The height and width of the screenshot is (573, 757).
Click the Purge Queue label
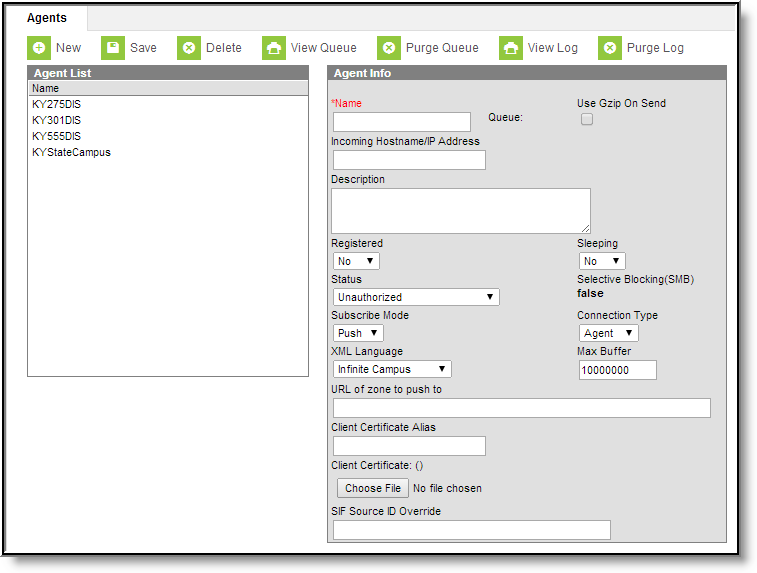442,48
